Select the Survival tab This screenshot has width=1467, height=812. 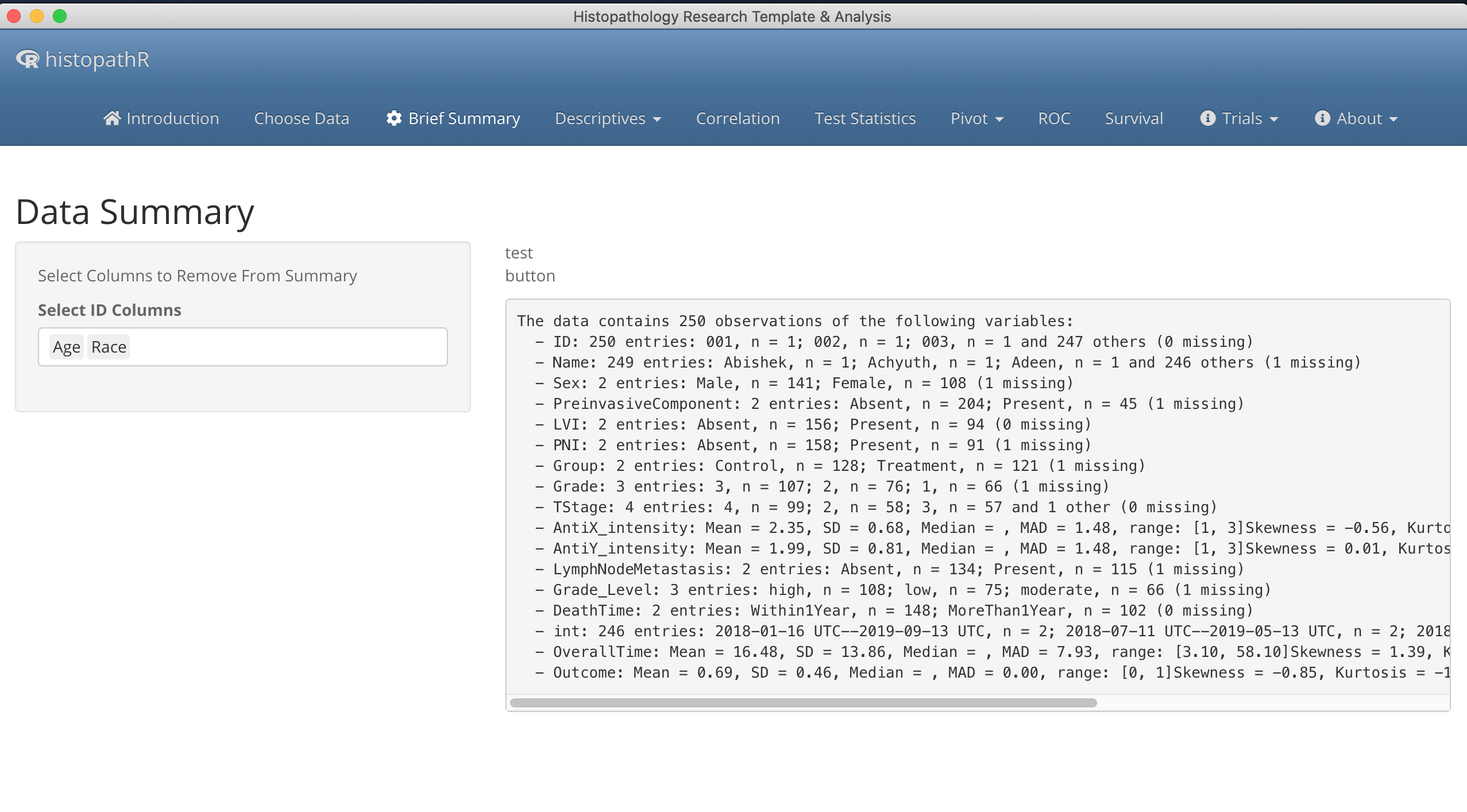(x=1133, y=118)
